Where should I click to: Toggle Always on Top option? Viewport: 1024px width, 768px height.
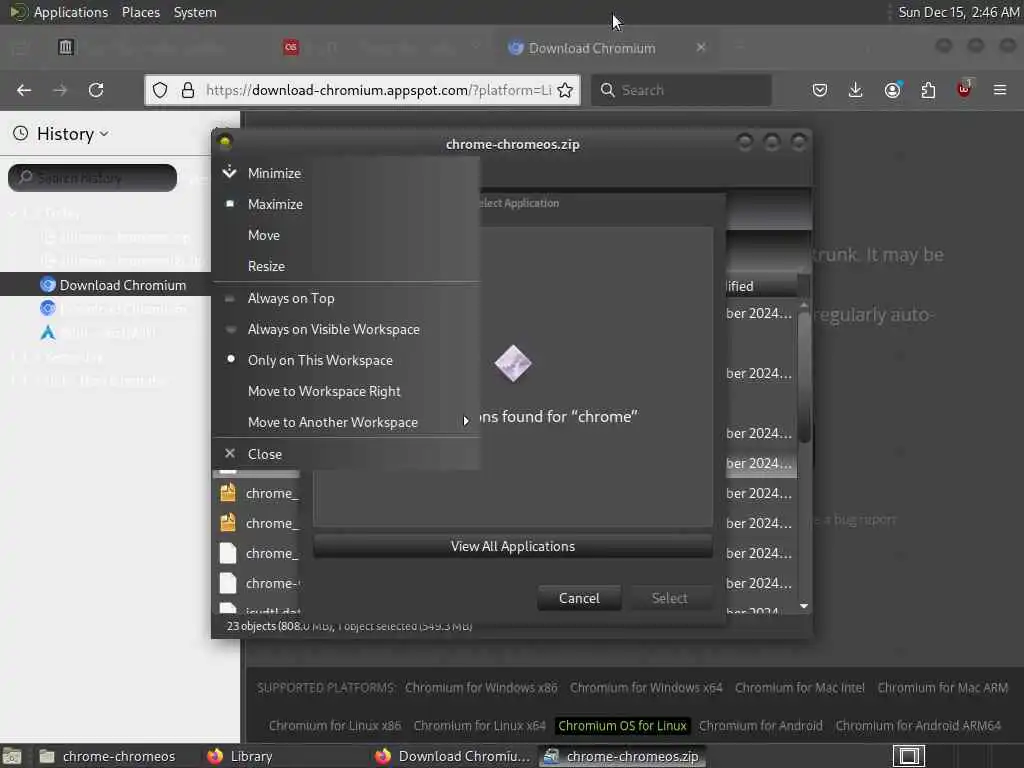point(346,298)
